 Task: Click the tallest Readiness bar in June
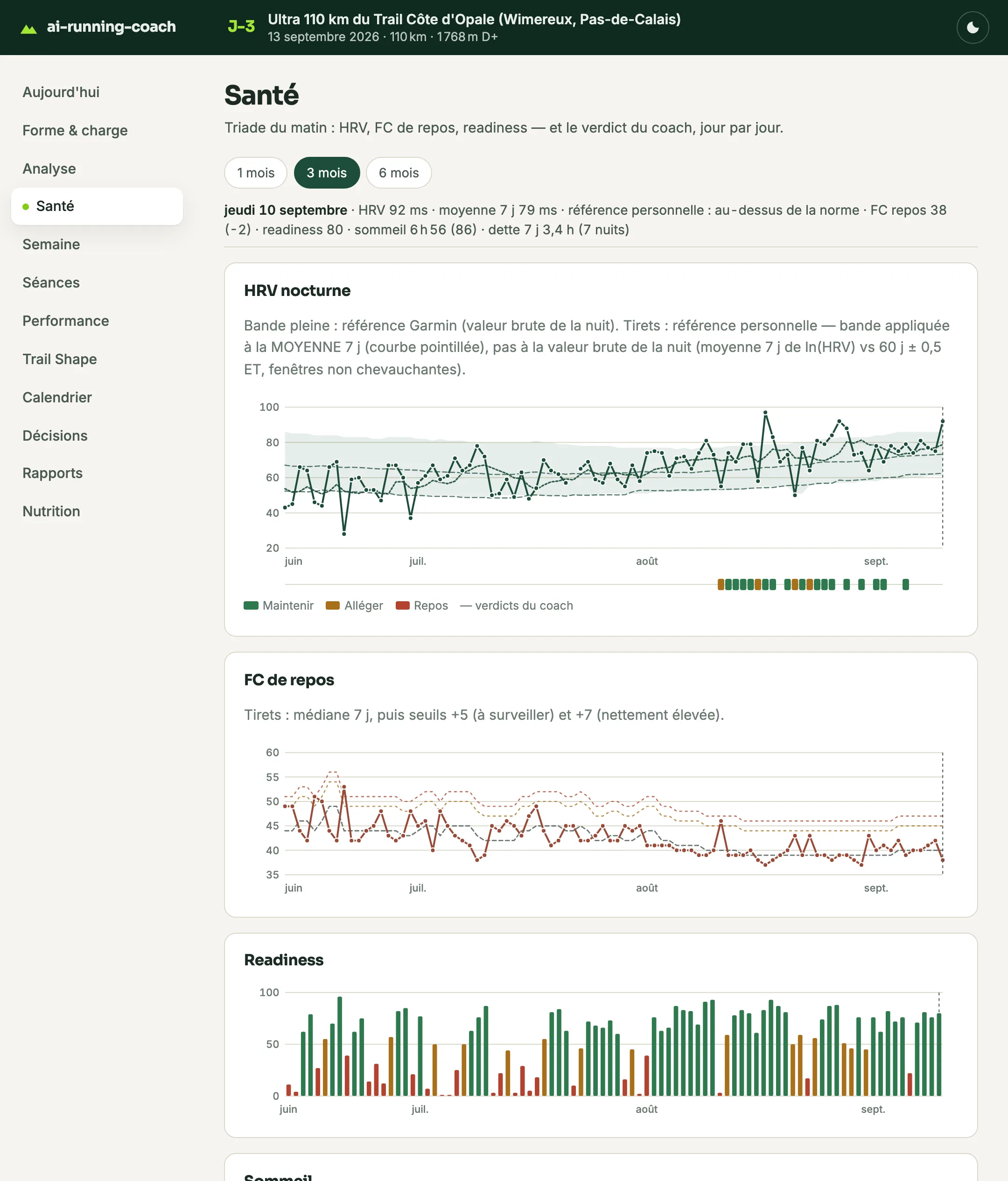coord(340,1046)
